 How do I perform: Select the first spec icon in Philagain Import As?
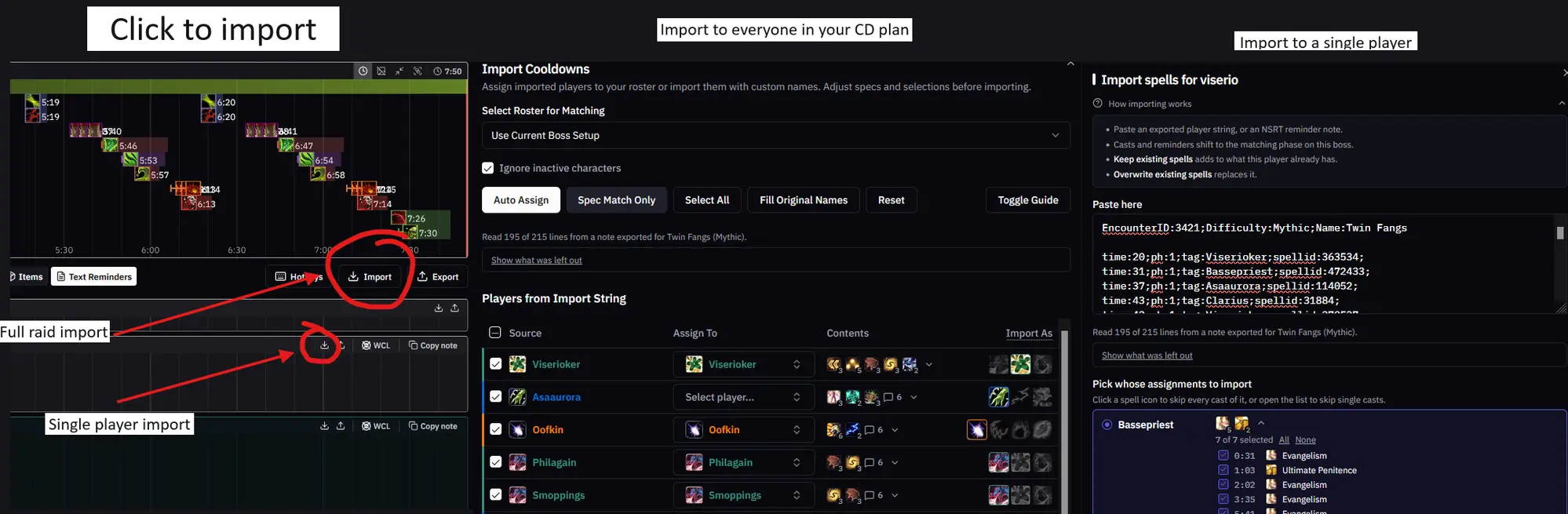998,462
